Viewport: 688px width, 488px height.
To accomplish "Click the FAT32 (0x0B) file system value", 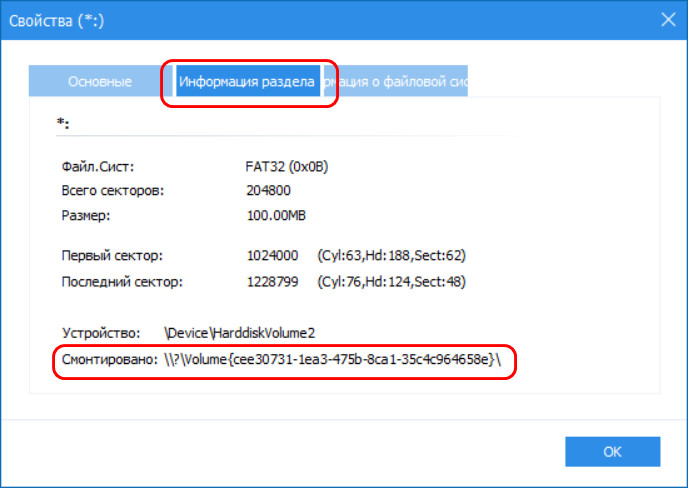I will click(x=287, y=167).
